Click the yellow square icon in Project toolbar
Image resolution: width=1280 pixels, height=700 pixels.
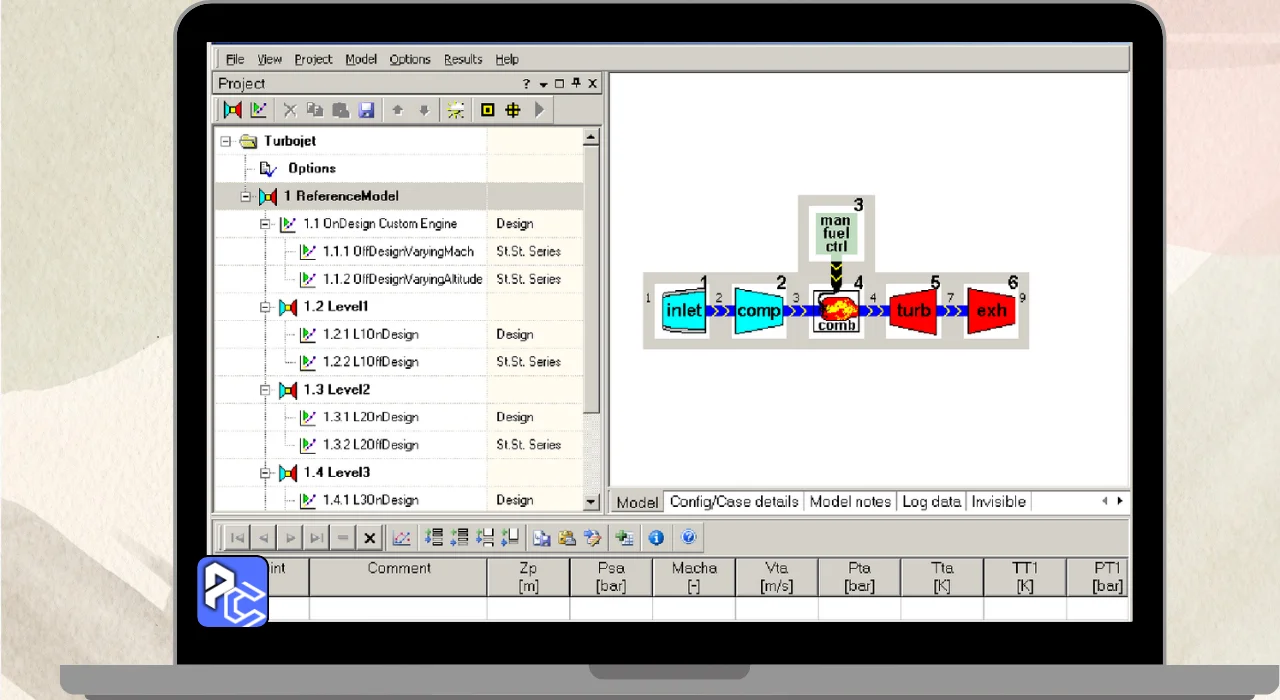pyautogui.click(x=488, y=110)
